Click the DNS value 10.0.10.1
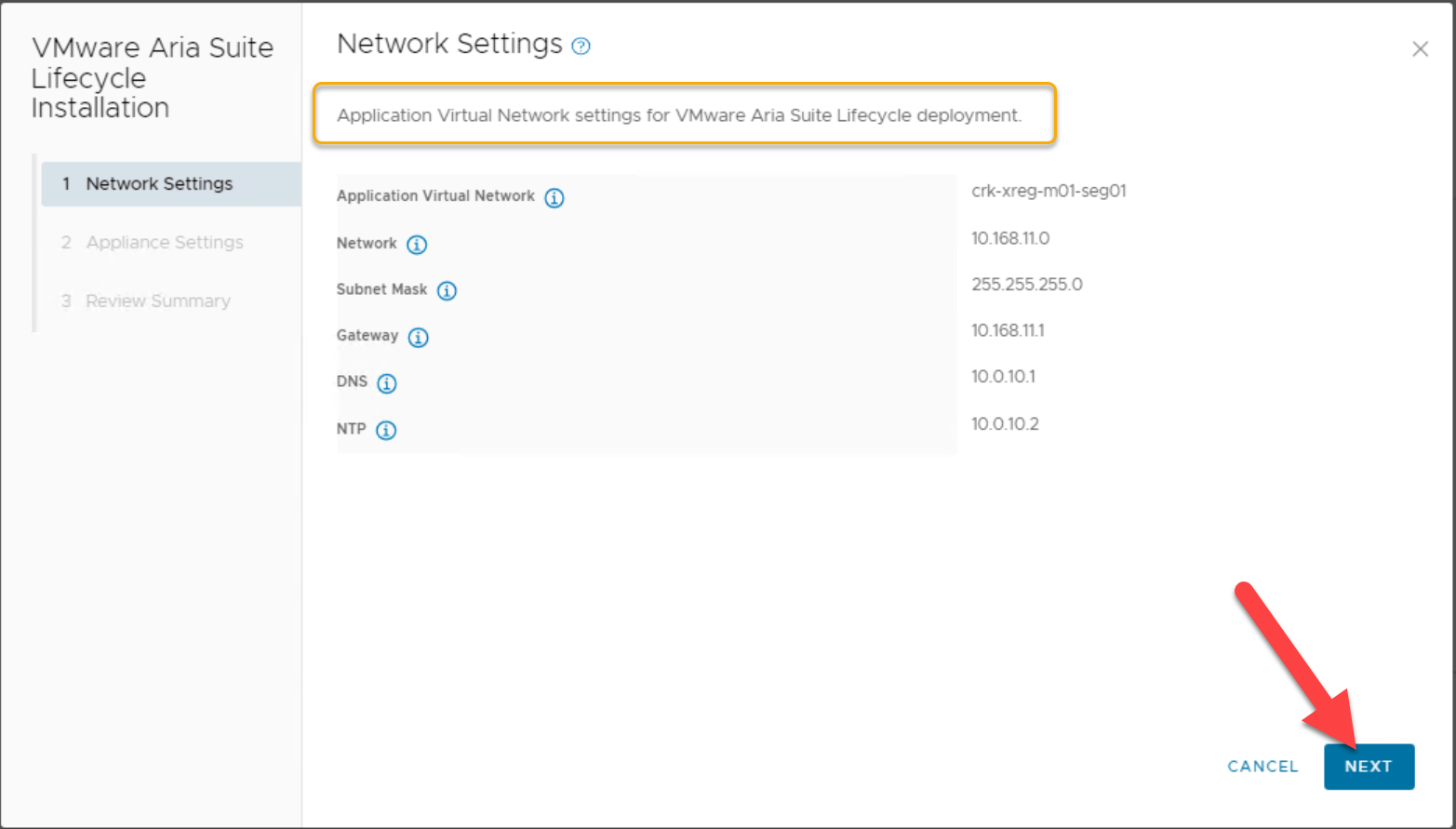 [x=1003, y=377]
